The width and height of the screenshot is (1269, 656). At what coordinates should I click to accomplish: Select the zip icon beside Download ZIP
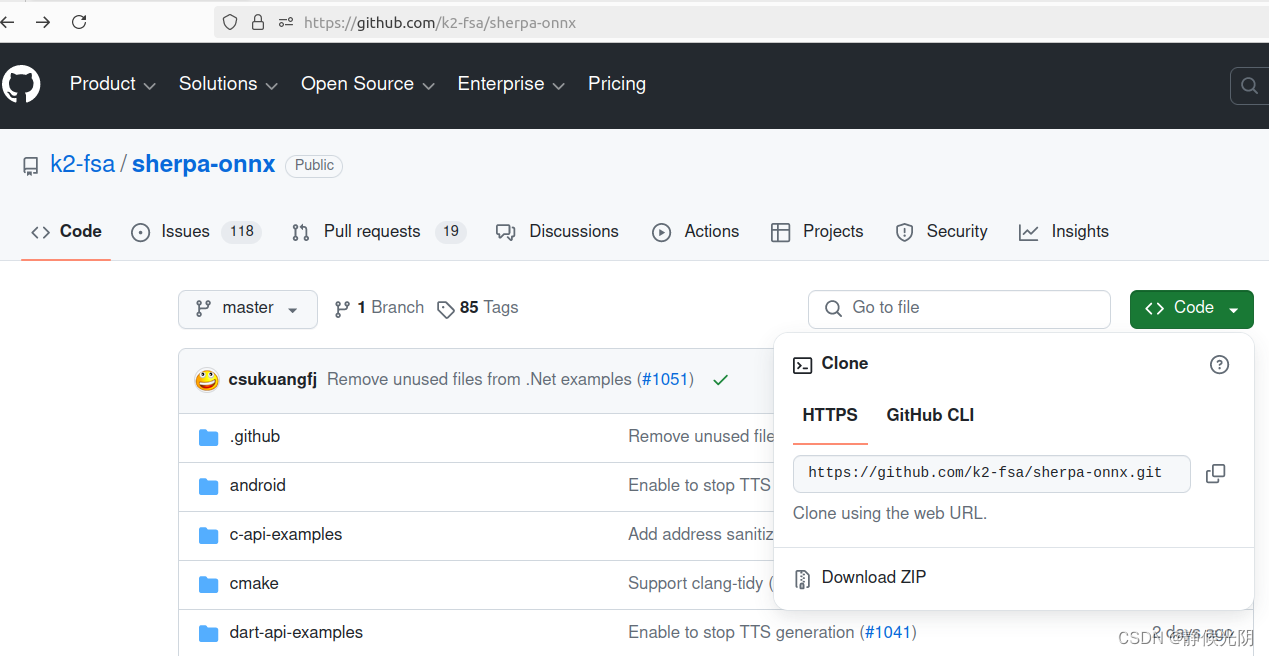(x=802, y=578)
